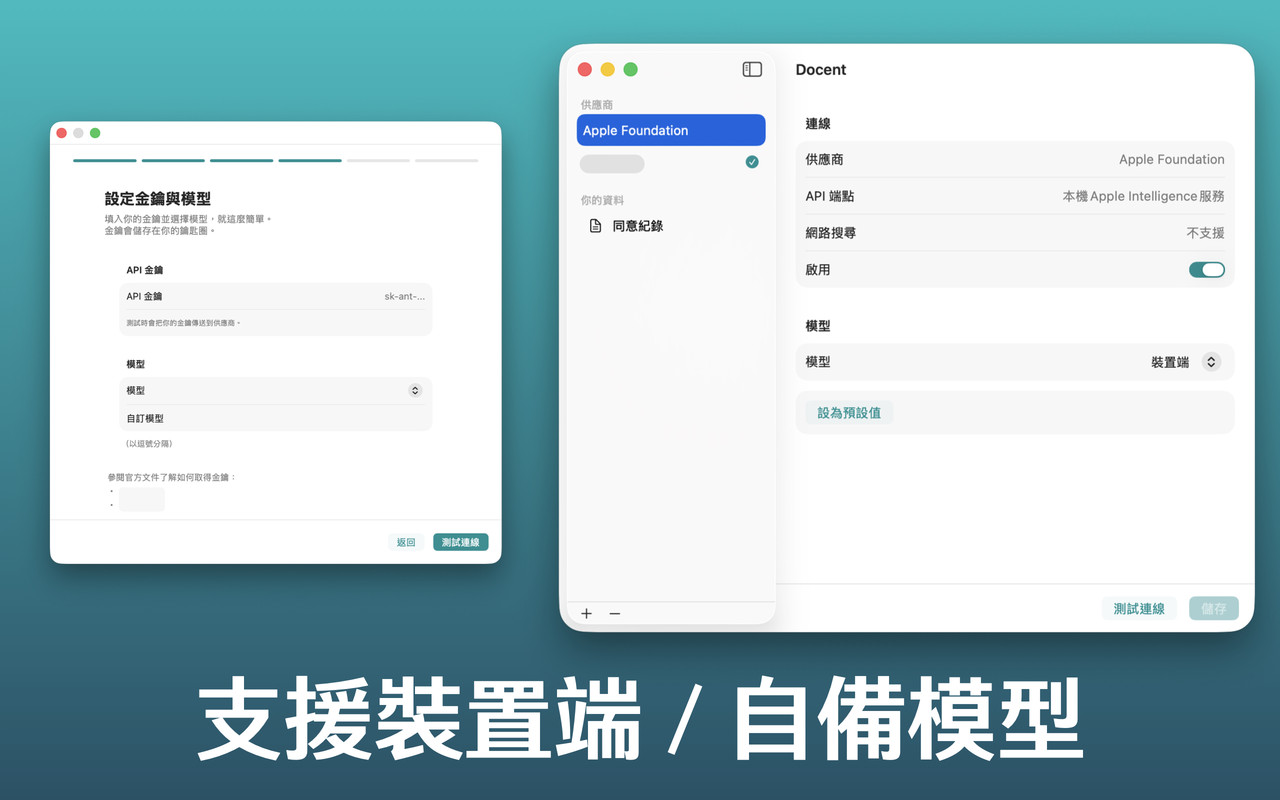
Task: Remove the provider with the minus button
Action: 615,613
